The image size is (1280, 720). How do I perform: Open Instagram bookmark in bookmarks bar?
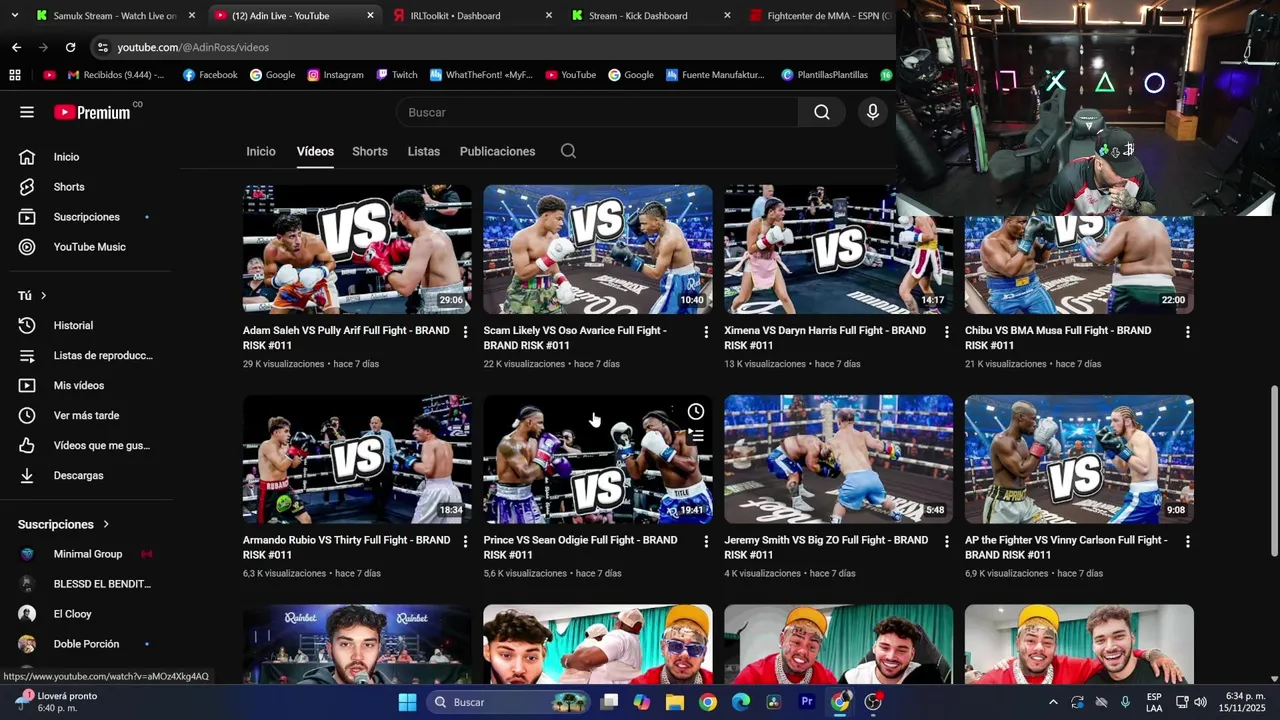[336, 75]
